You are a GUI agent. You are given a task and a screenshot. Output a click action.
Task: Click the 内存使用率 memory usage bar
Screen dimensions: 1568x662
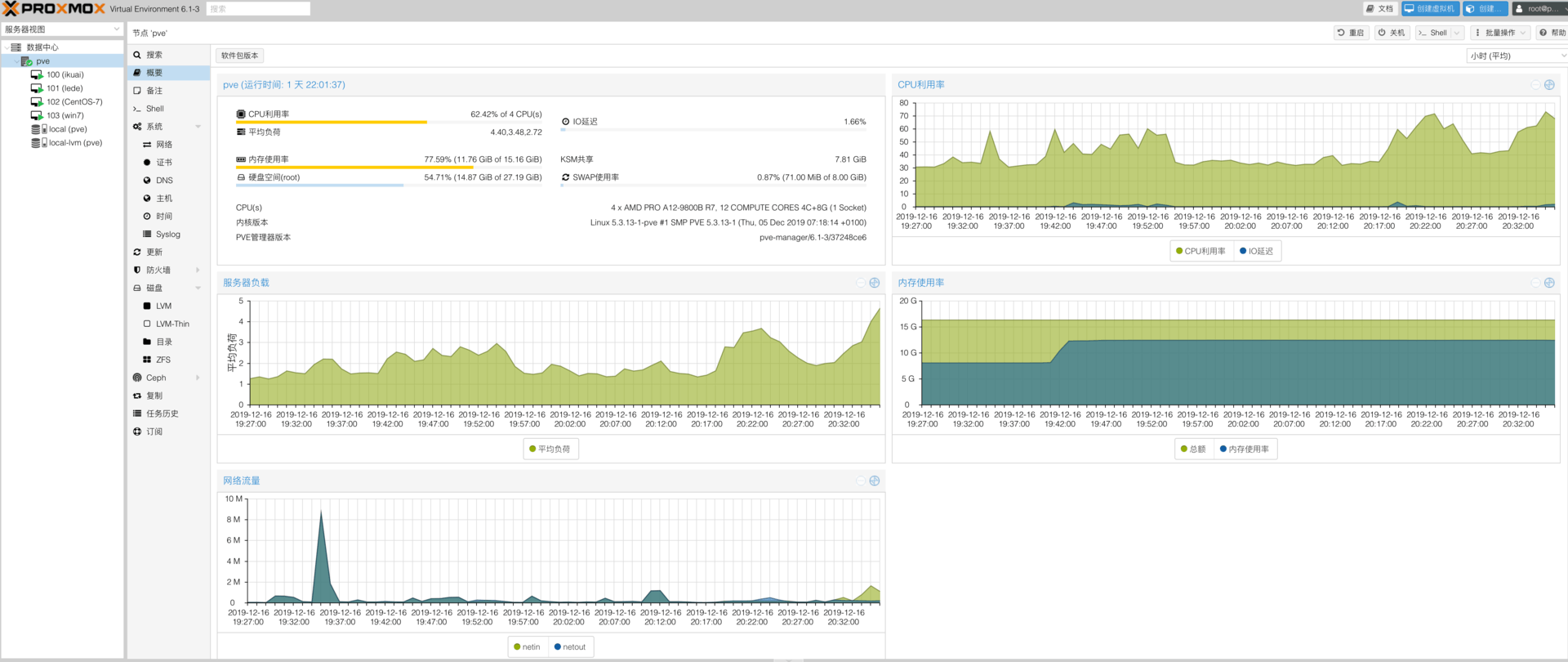[389, 168]
